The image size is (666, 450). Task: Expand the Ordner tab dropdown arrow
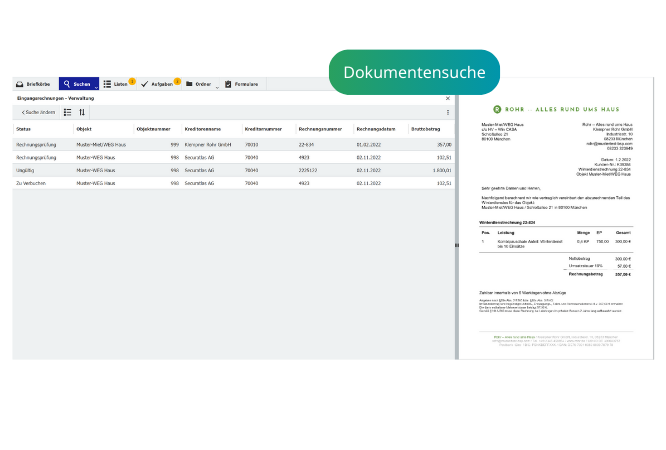coord(217,88)
